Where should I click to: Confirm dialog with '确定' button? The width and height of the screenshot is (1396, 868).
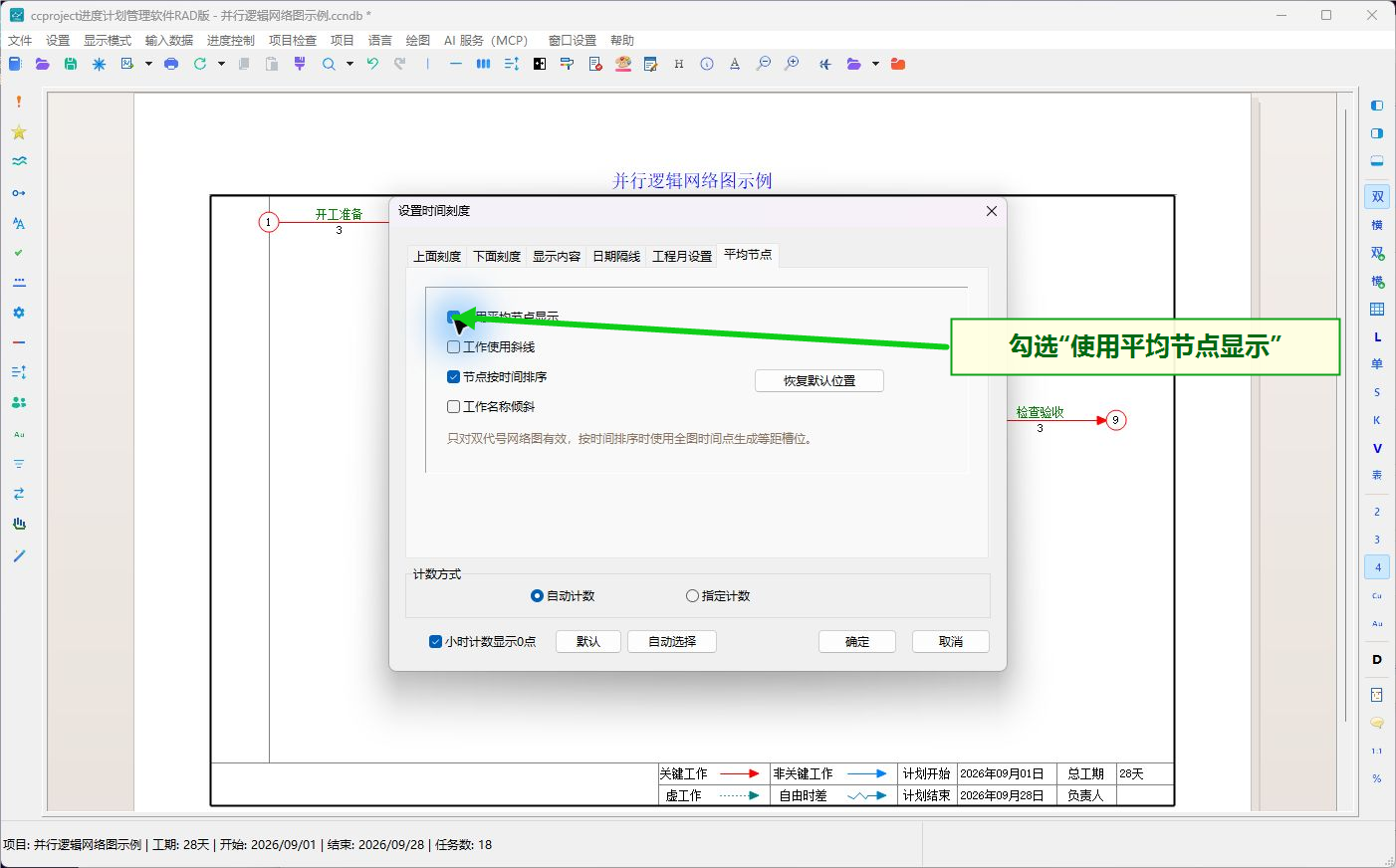(857, 641)
